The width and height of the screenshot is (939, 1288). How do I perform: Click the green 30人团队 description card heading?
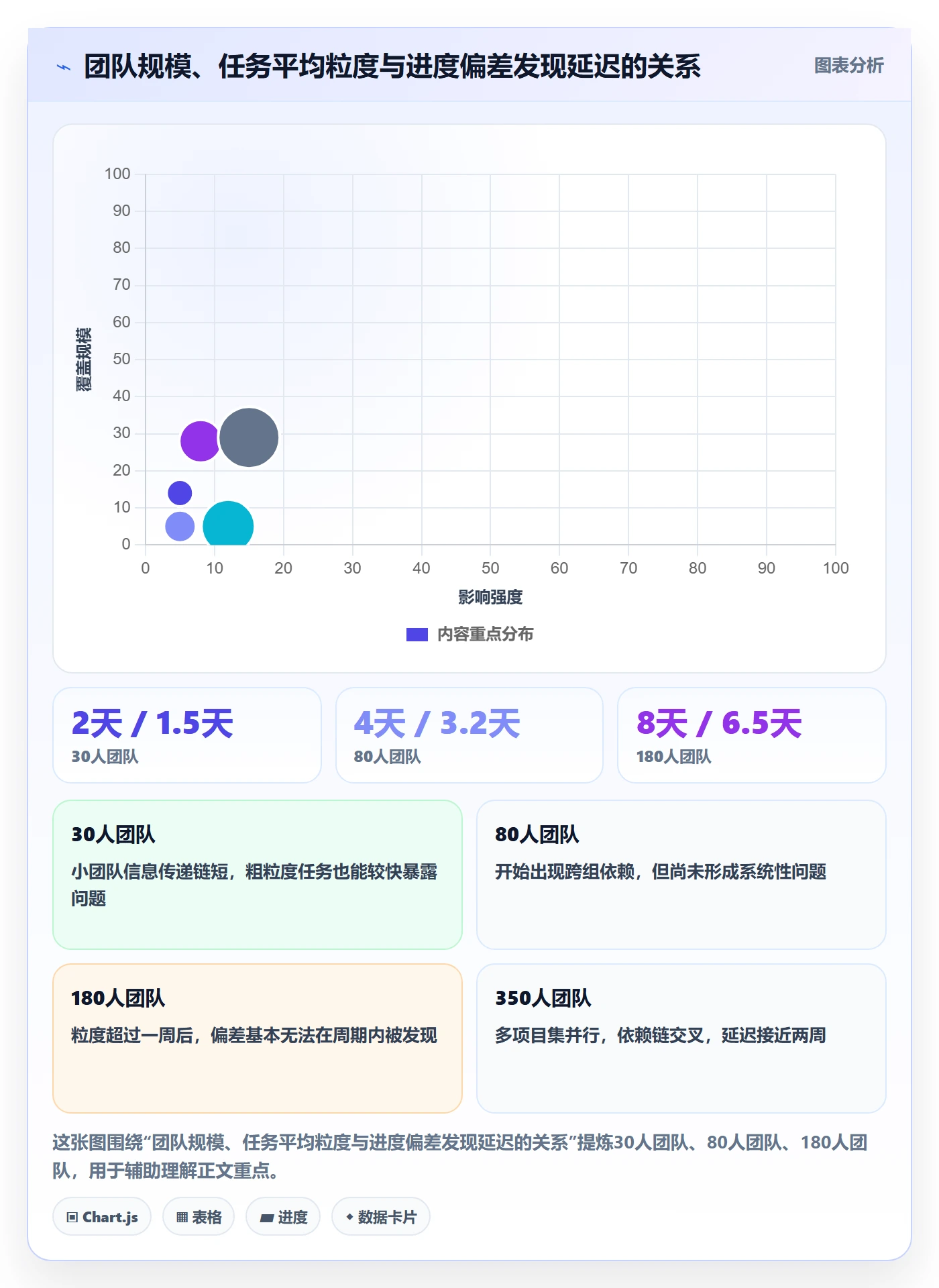click(113, 835)
